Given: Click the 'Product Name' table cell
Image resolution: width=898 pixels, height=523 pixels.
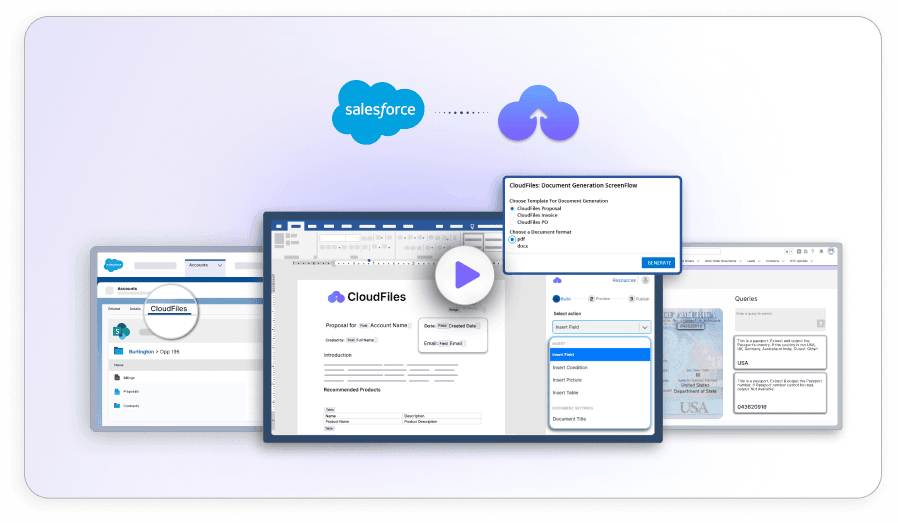Looking at the screenshot, I should coord(363,422).
